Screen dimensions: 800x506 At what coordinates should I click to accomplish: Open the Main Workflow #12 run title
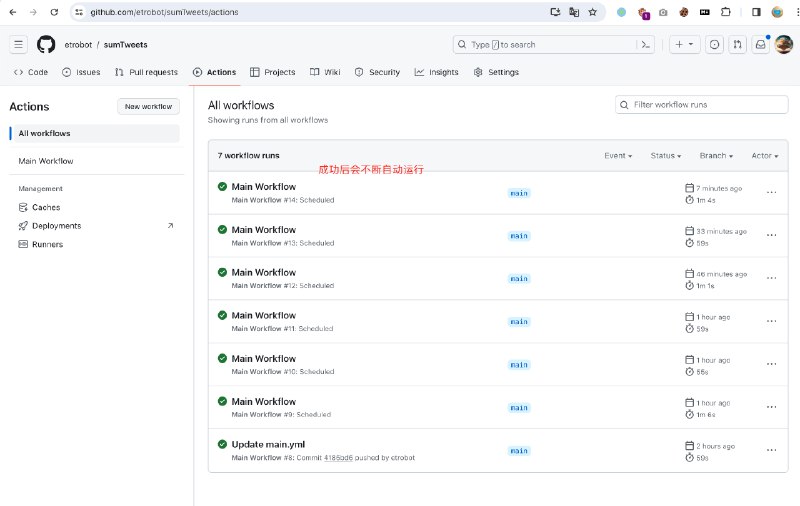tap(264, 272)
